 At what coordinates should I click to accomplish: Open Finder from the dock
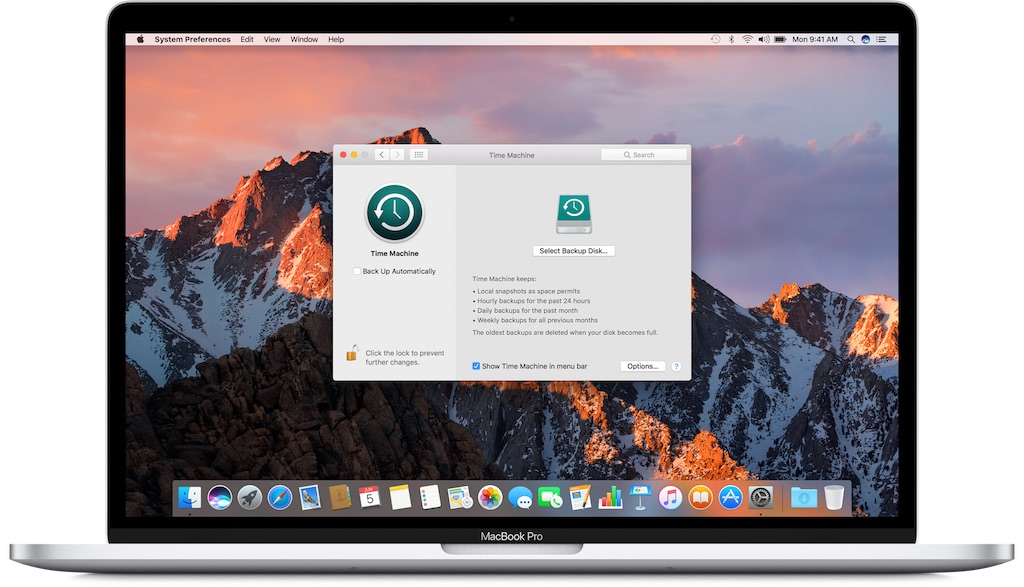tap(189, 498)
